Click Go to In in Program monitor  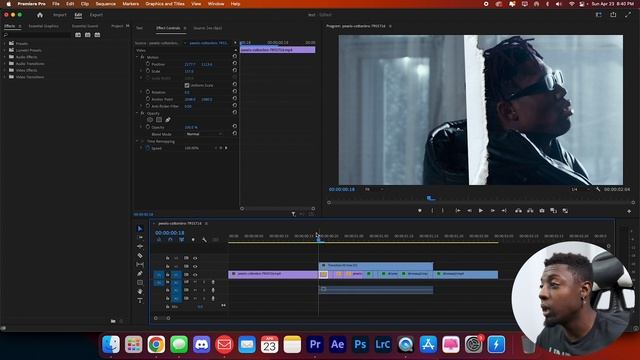tap(458, 211)
